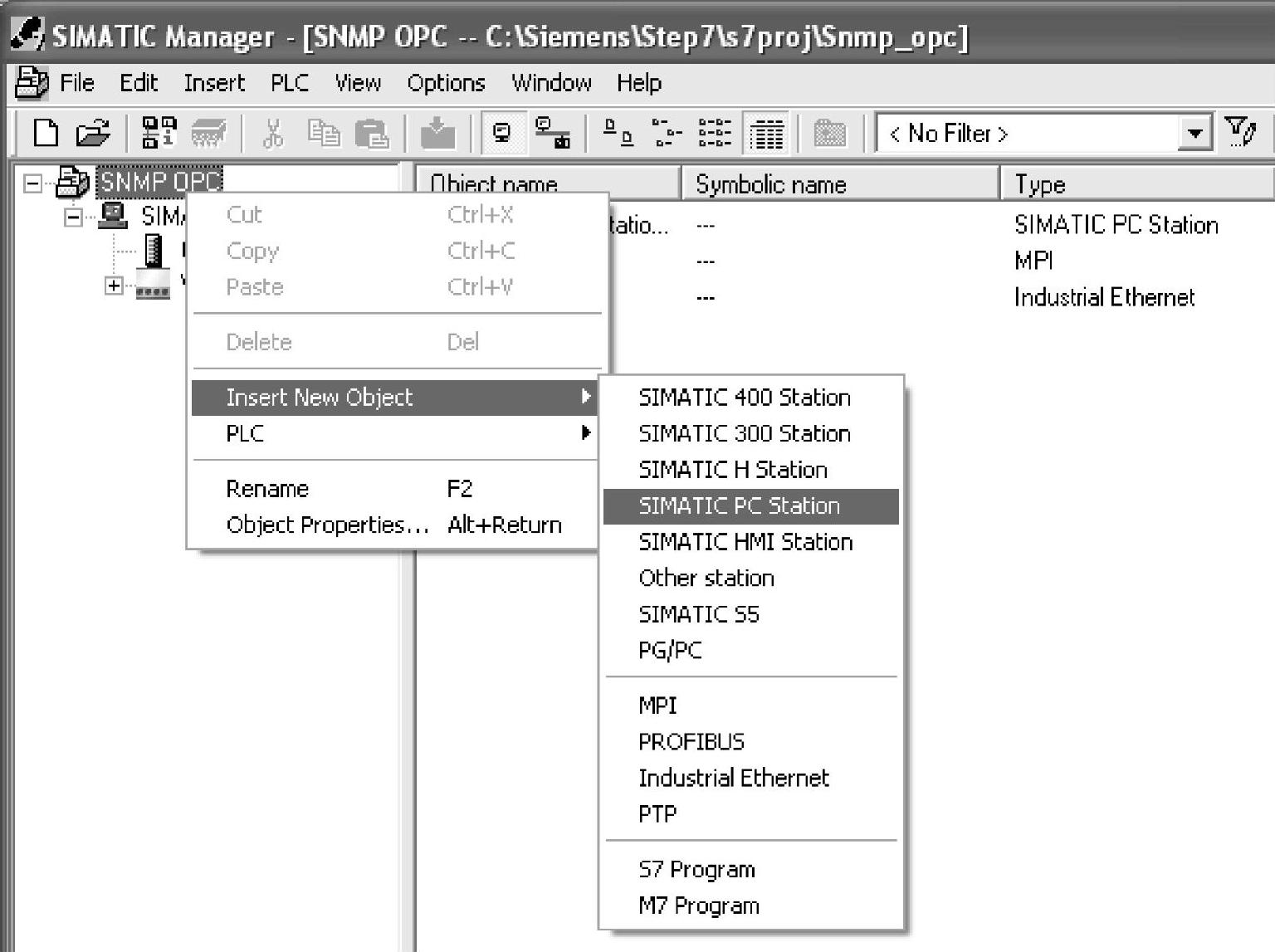Toggle the Offline view toolbar button
The width and height of the screenshot is (1275, 952).
tap(502, 133)
